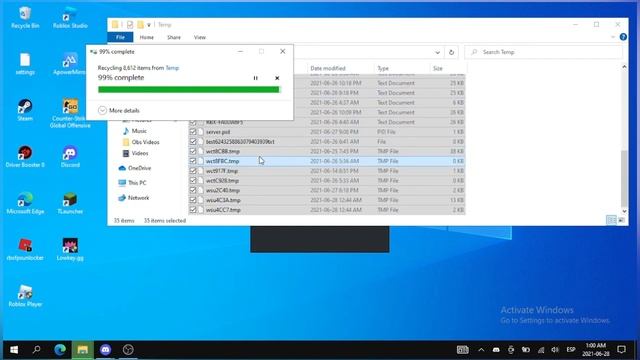Launch ApowerMirror desktop shortcut
640x360 pixels.
pos(69,64)
